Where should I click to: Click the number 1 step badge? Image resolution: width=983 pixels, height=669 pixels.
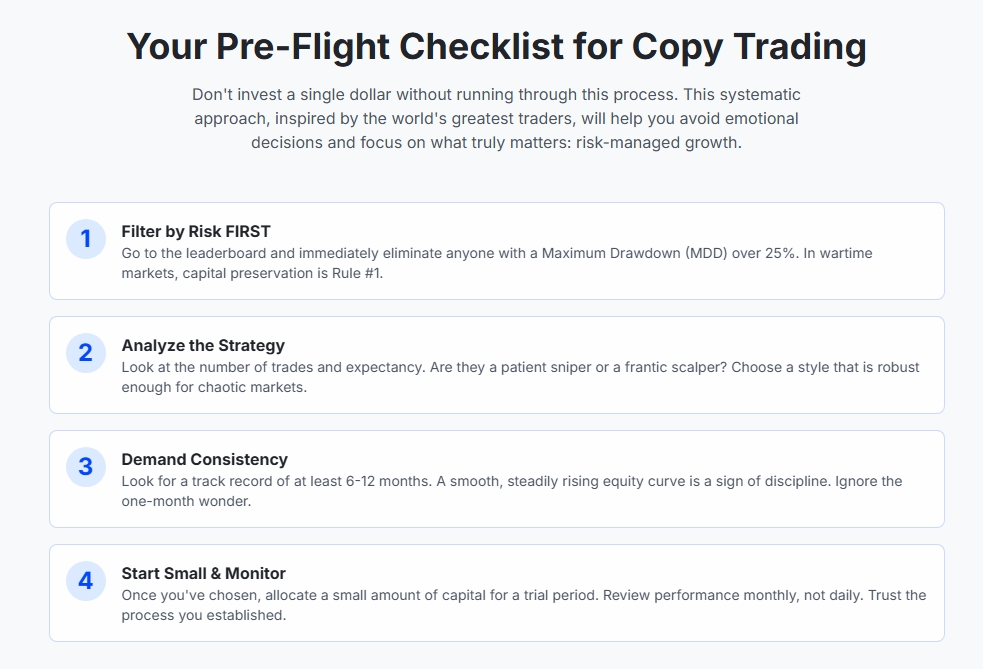click(86, 239)
